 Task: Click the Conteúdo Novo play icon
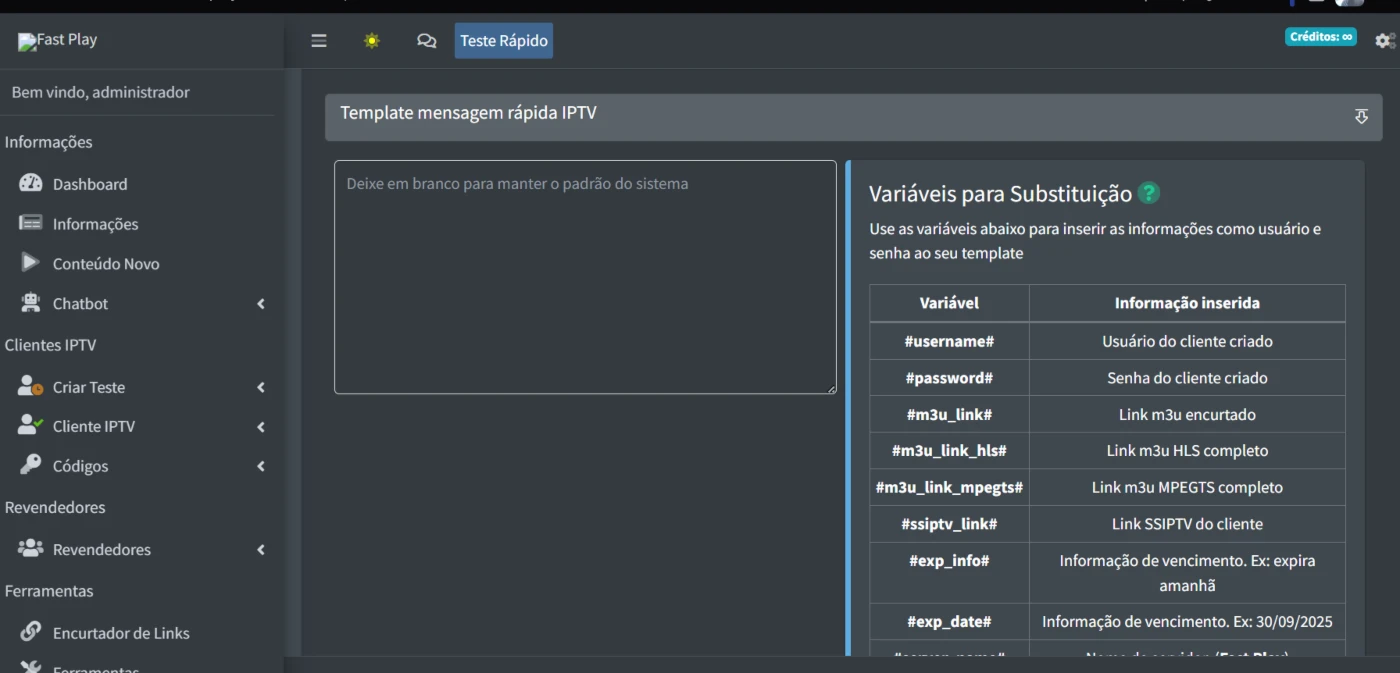pyautogui.click(x=31, y=263)
